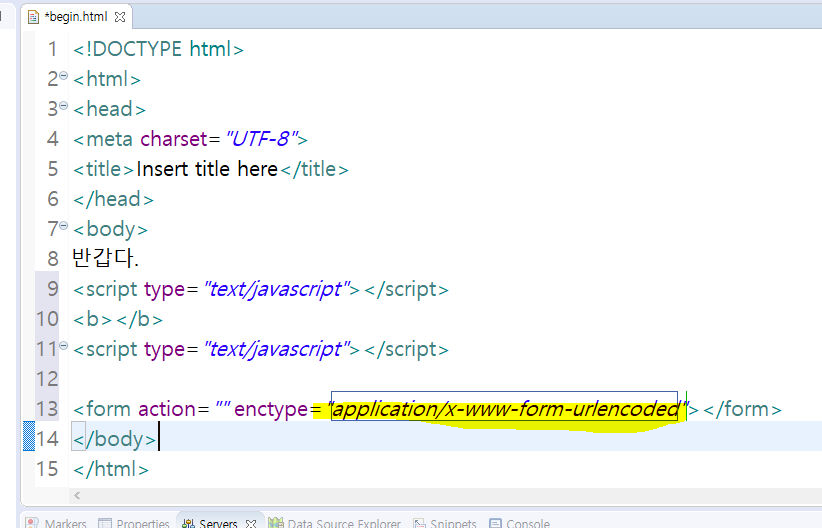Screen dimensions: 822x528
Task: Click line number 12 in the gutter
Action: tap(47, 379)
